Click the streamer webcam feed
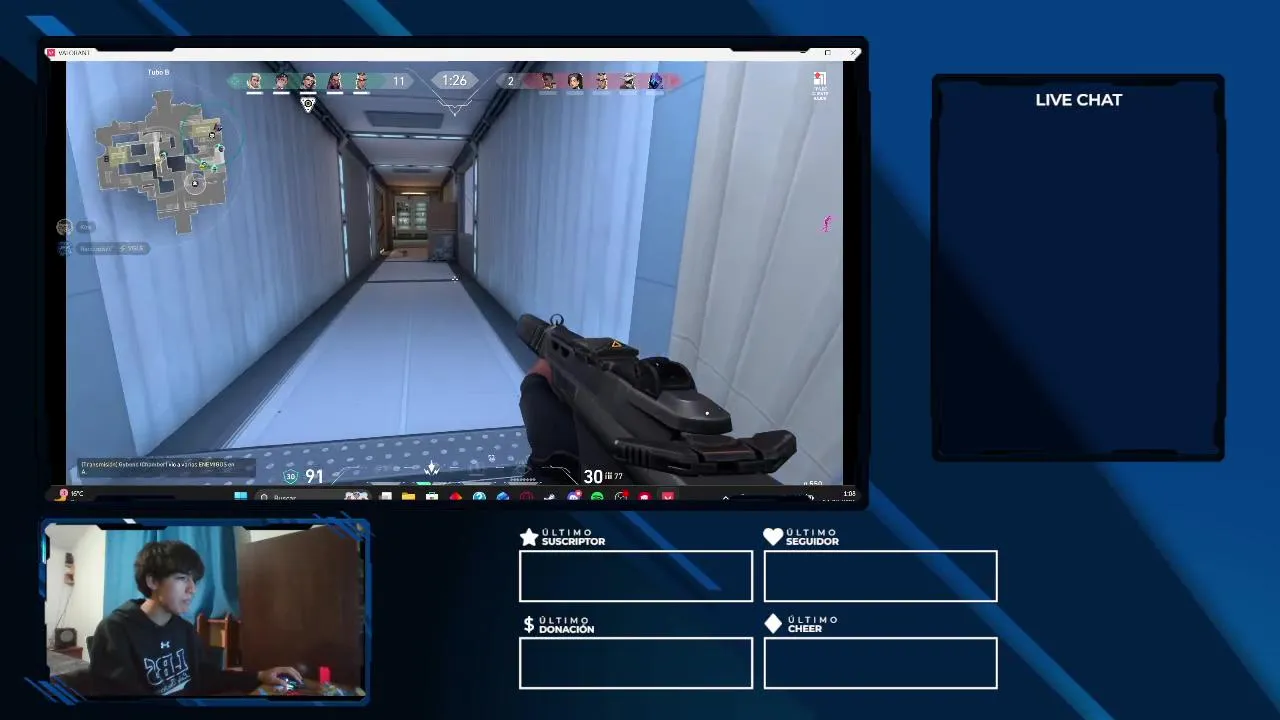 [x=205, y=610]
